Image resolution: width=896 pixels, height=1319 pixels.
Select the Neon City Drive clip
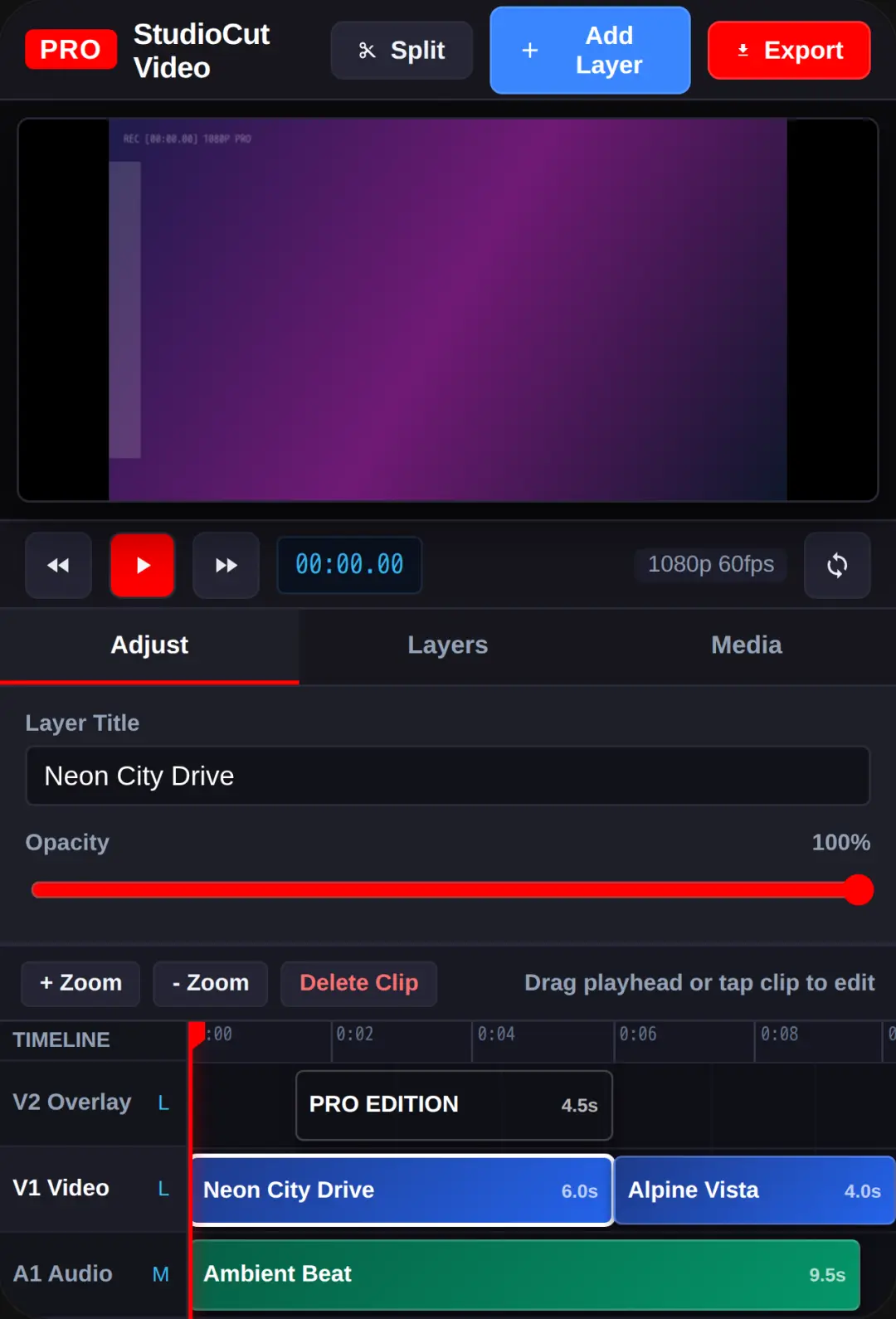click(x=402, y=1190)
